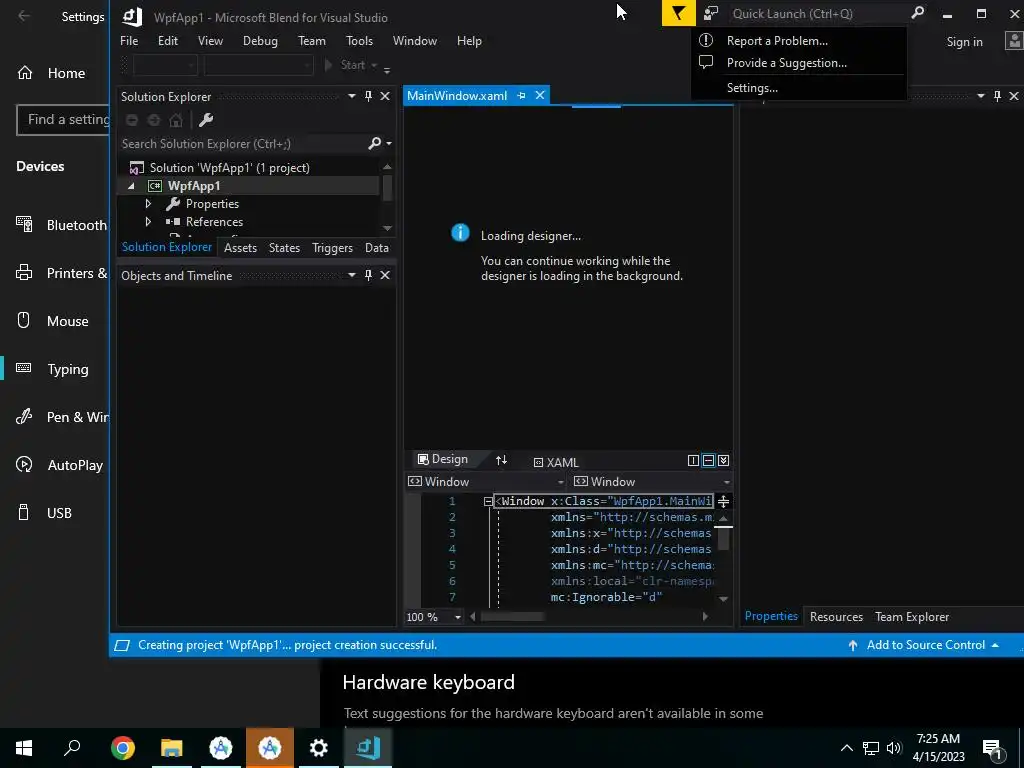This screenshot has width=1024, height=768.
Task: Pin the Objects and Timeline panel
Action: (x=368, y=275)
